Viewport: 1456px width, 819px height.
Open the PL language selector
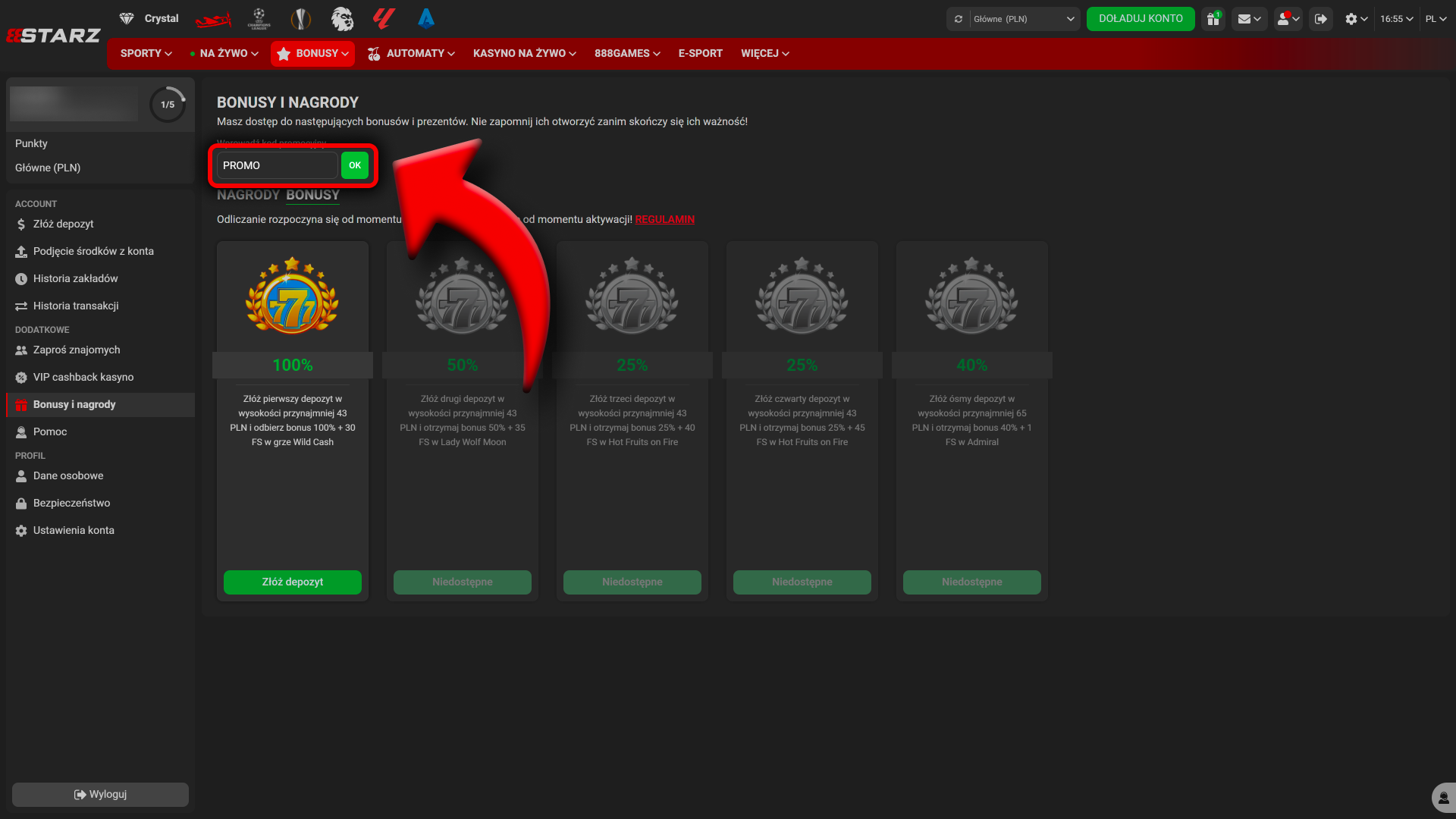tap(1436, 19)
